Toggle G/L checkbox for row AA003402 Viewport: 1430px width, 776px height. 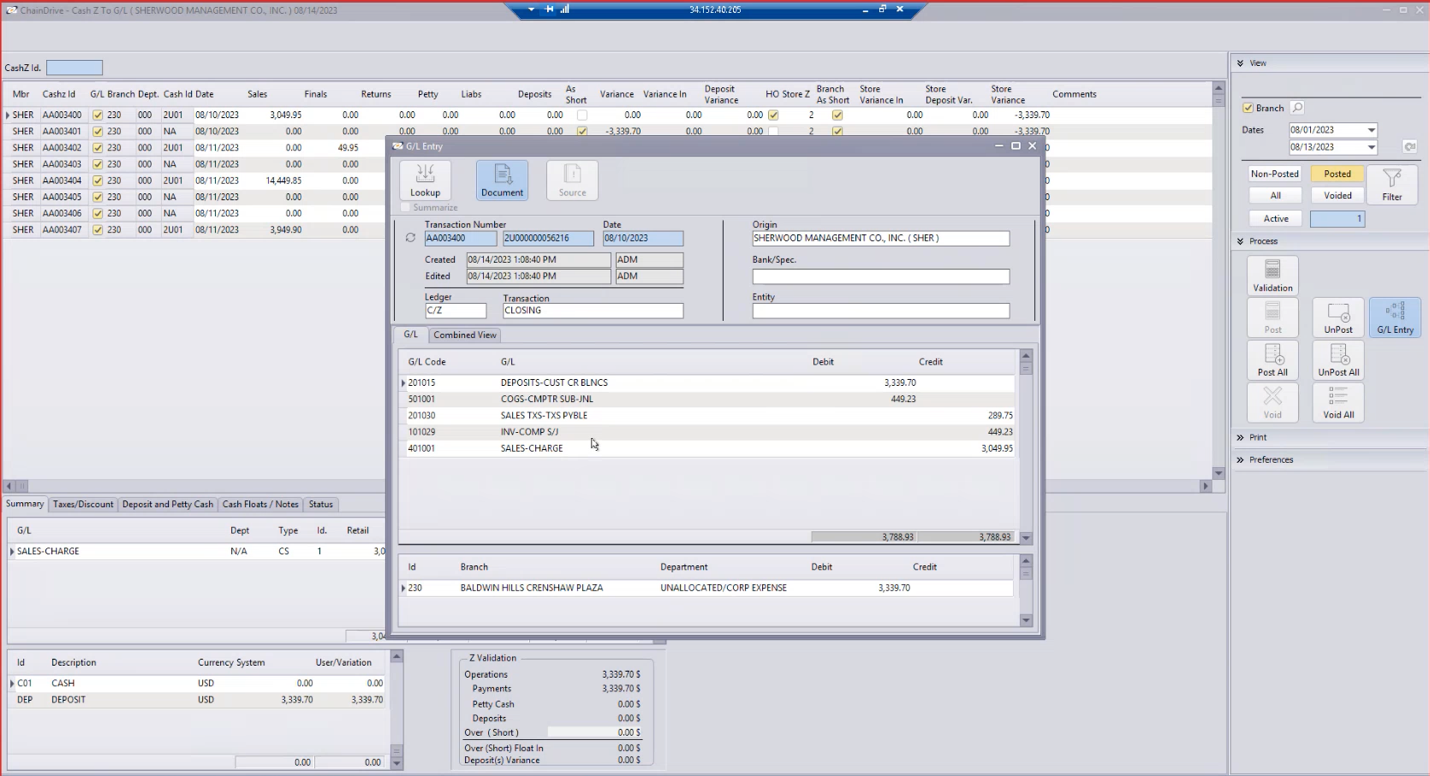pyautogui.click(x=97, y=148)
